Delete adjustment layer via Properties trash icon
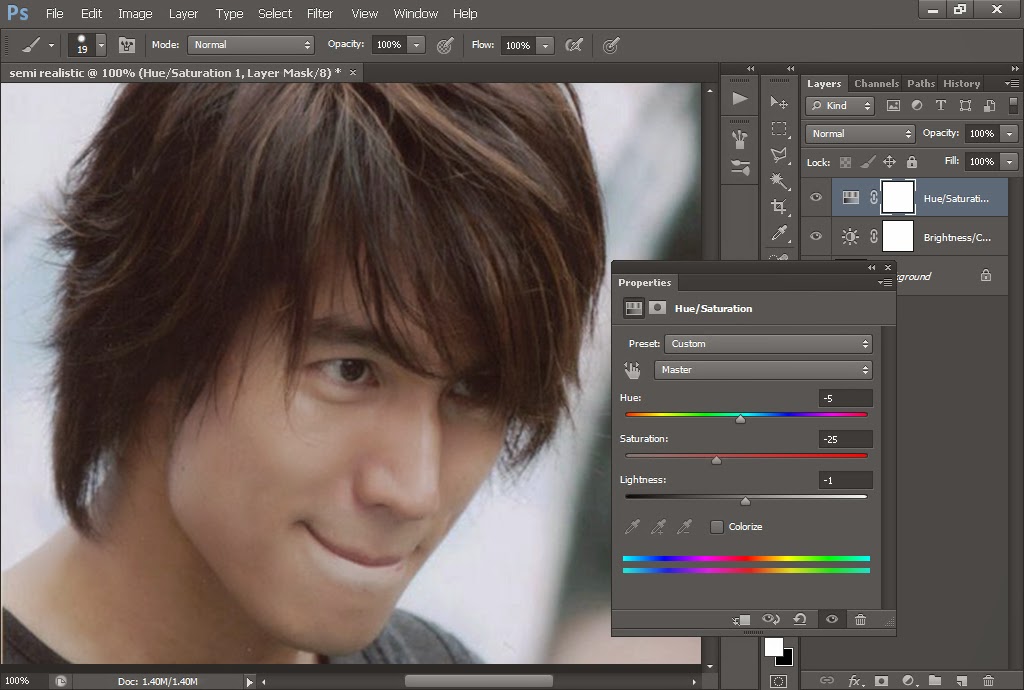1024x690 pixels. pos(860,620)
